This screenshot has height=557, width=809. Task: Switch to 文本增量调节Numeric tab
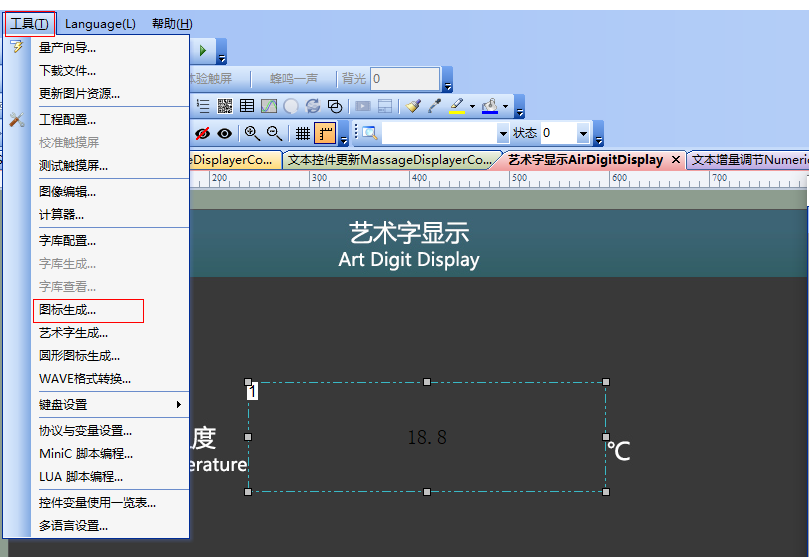pos(750,160)
